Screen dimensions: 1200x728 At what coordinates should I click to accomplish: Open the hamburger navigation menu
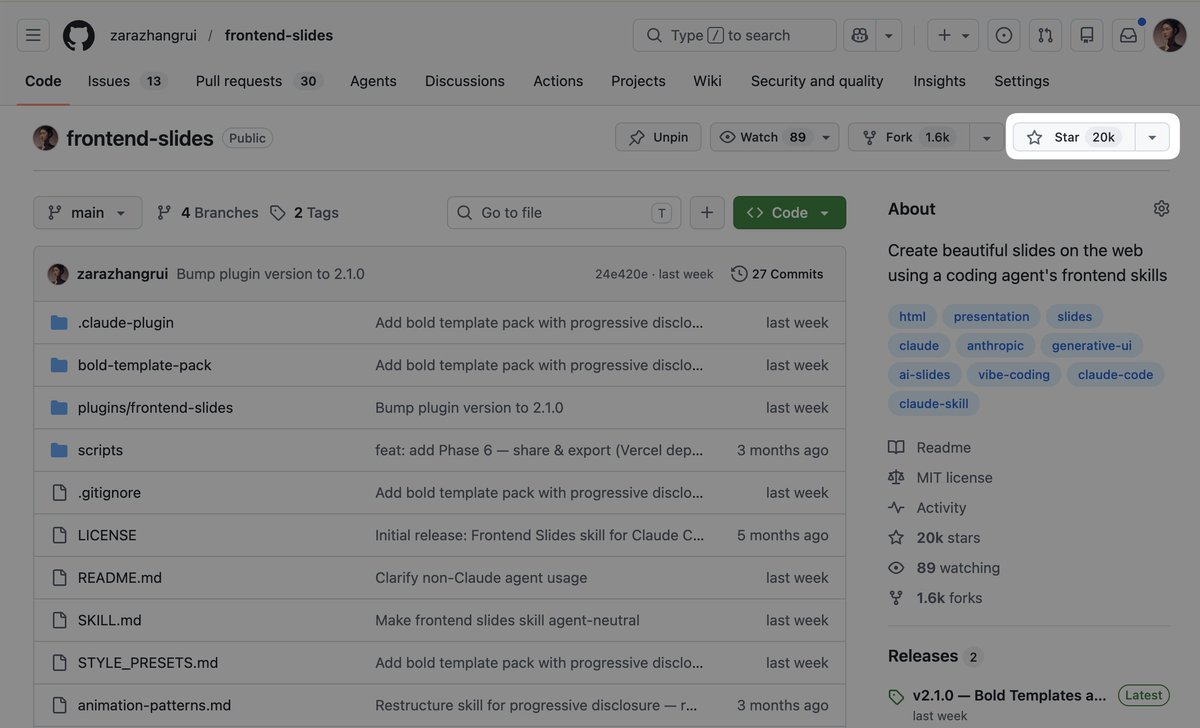pyautogui.click(x=33, y=35)
